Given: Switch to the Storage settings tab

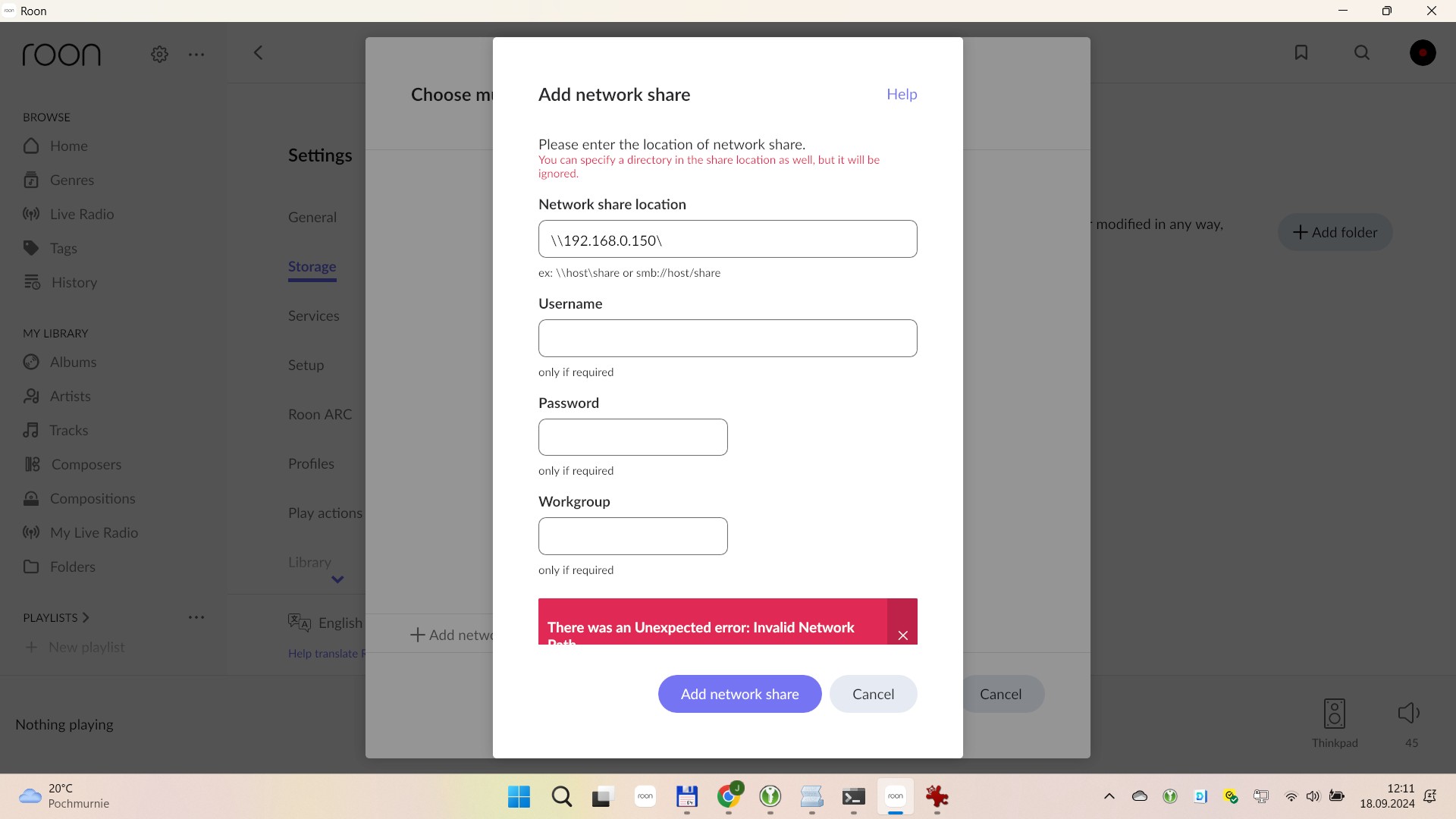Looking at the screenshot, I should point(312,266).
